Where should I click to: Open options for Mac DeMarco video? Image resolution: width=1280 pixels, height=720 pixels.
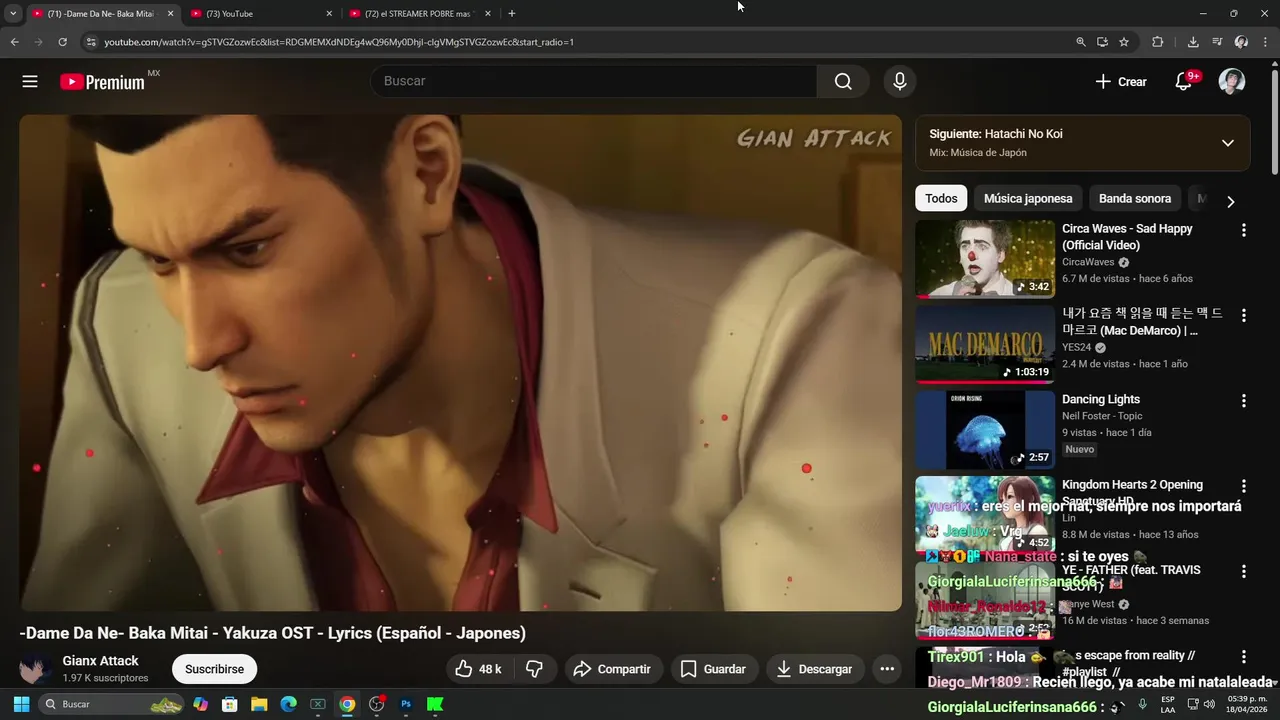coord(1244,315)
